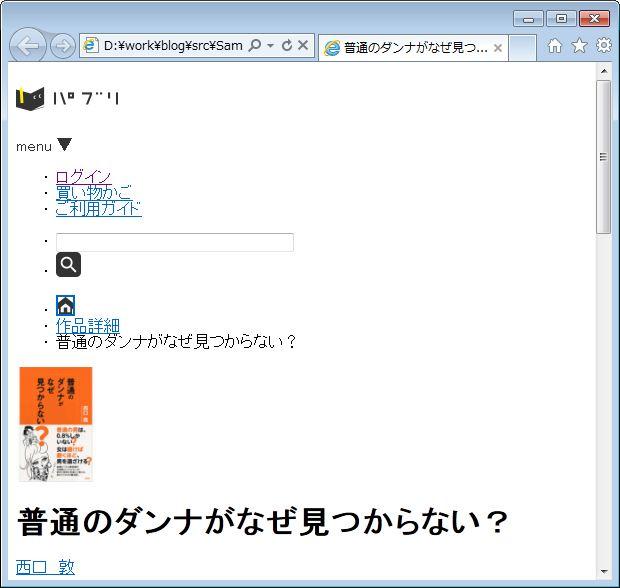Viewport: 620px width, 588px height.
Task: Click the breadcrumb home icon
Action: pos(65,306)
